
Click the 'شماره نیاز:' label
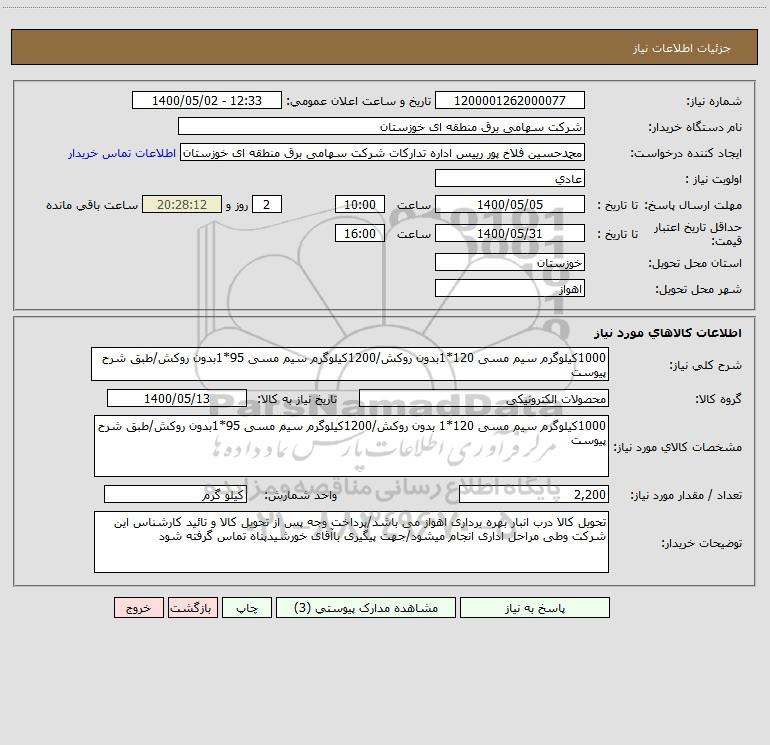point(714,101)
